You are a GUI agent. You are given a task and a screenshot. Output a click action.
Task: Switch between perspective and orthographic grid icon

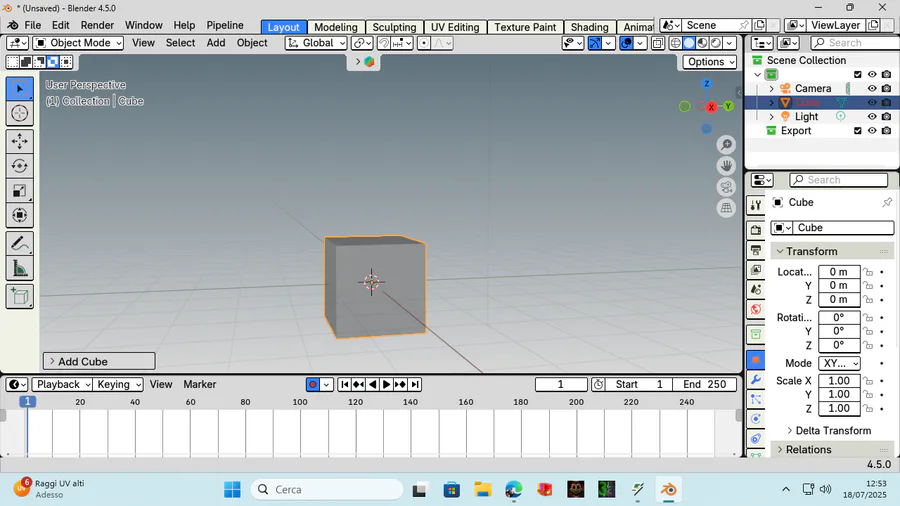[726, 208]
